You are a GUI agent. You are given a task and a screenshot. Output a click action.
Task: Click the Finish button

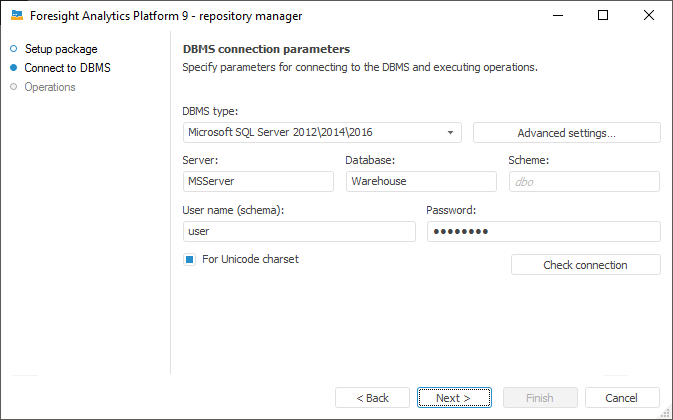click(x=540, y=398)
